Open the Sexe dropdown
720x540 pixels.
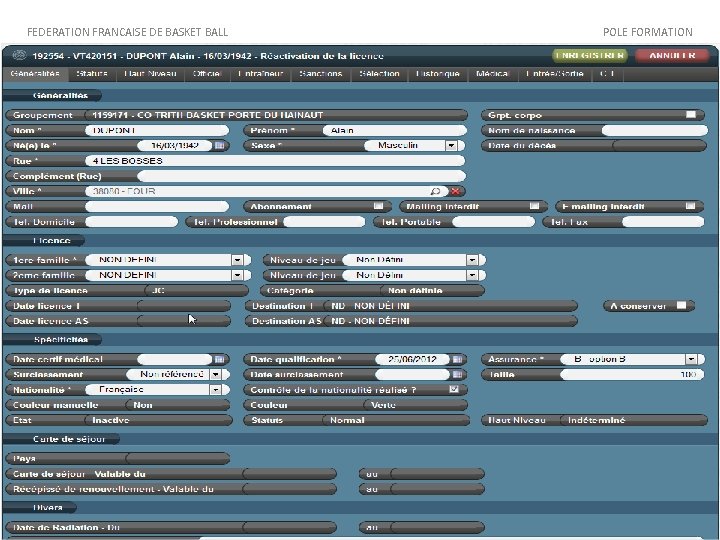(451, 146)
